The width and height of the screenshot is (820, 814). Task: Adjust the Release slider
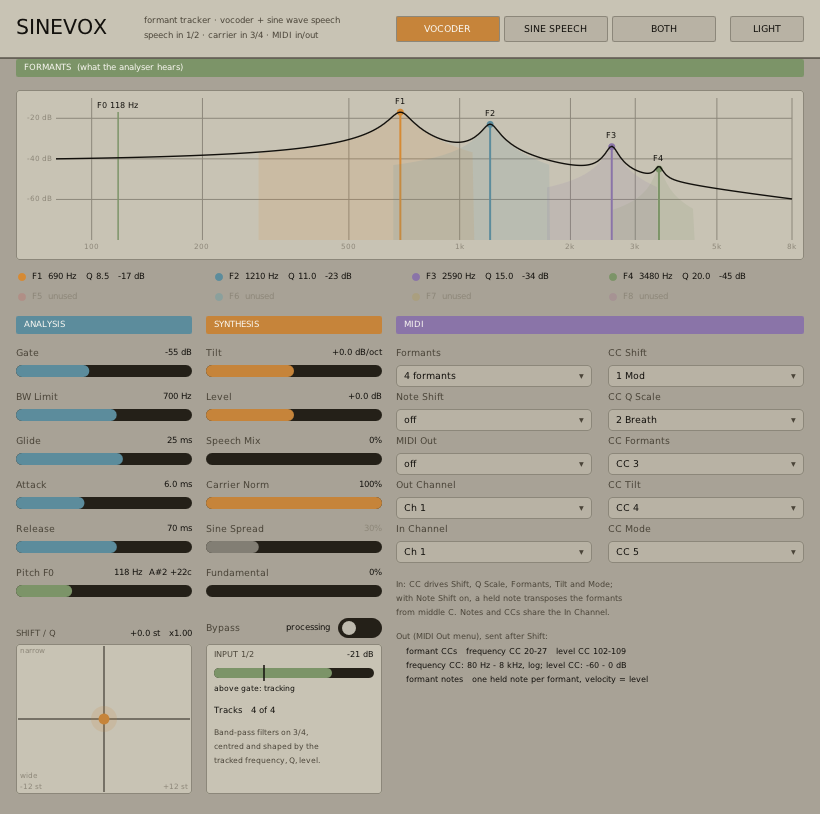pos(104,547)
